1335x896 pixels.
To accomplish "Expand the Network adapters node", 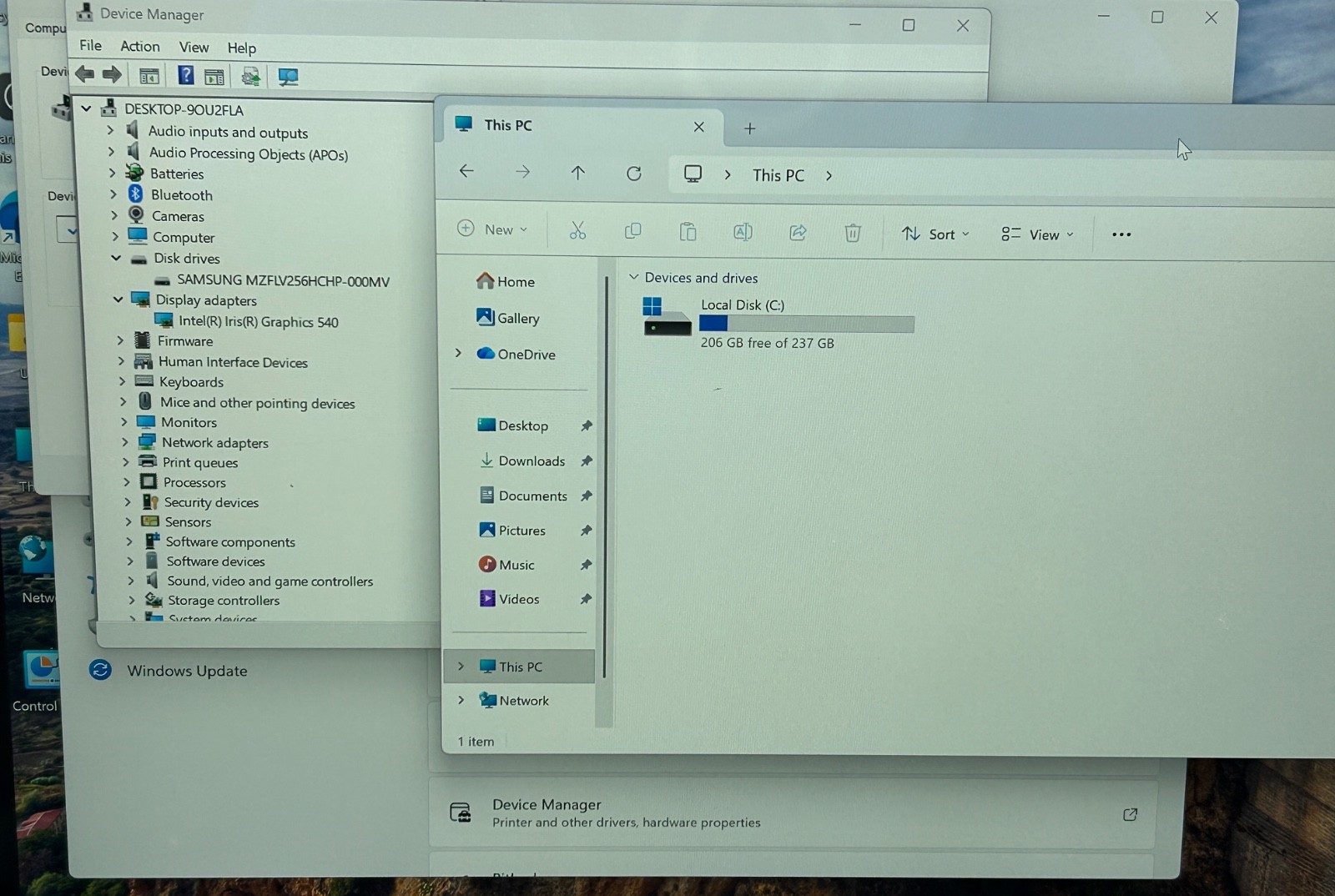I will (x=125, y=441).
